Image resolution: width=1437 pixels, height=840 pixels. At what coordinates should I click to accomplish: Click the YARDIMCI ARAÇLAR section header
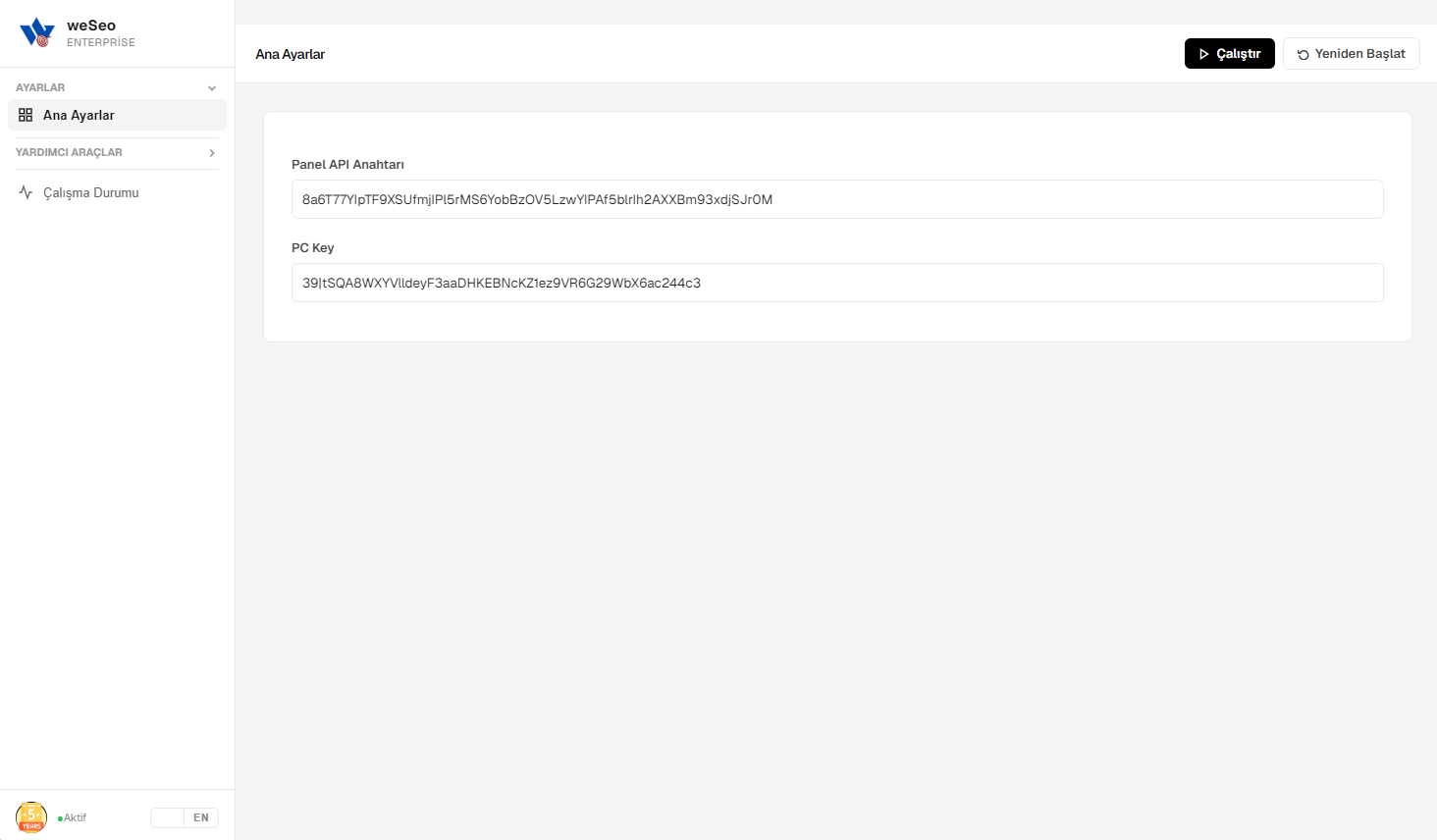(117, 152)
